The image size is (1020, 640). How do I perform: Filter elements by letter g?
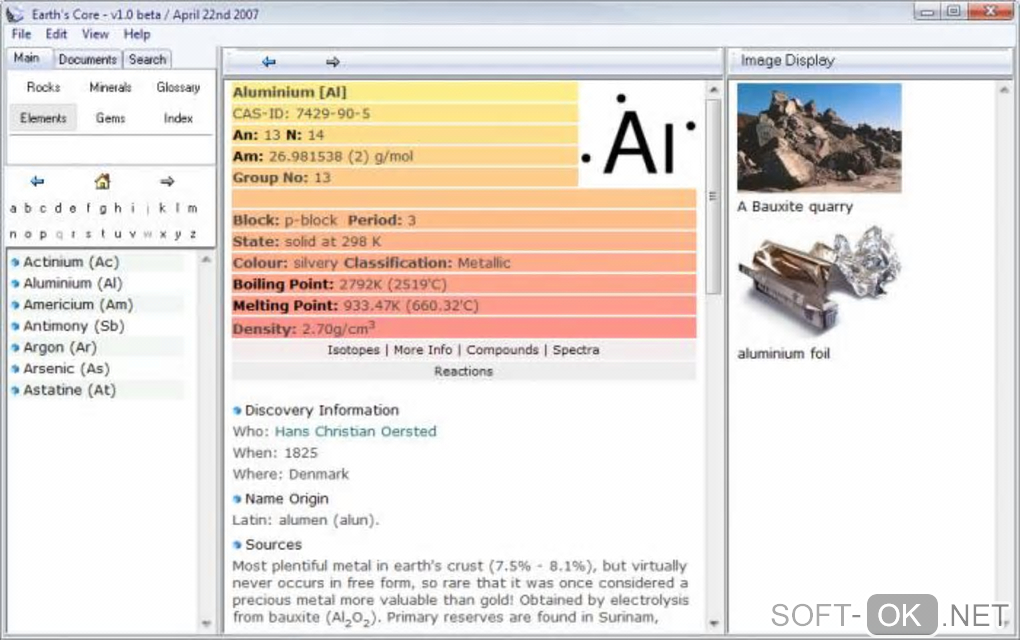[103, 209]
